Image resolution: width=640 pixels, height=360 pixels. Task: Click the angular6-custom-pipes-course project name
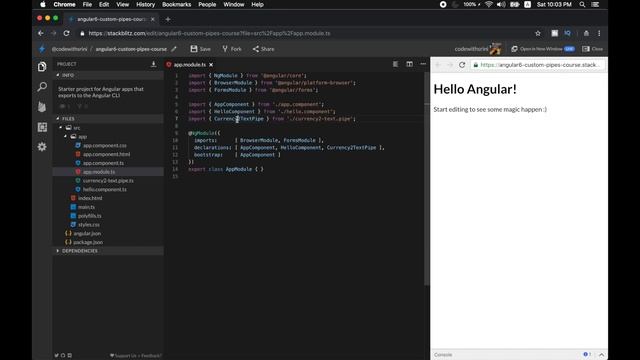(131, 49)
